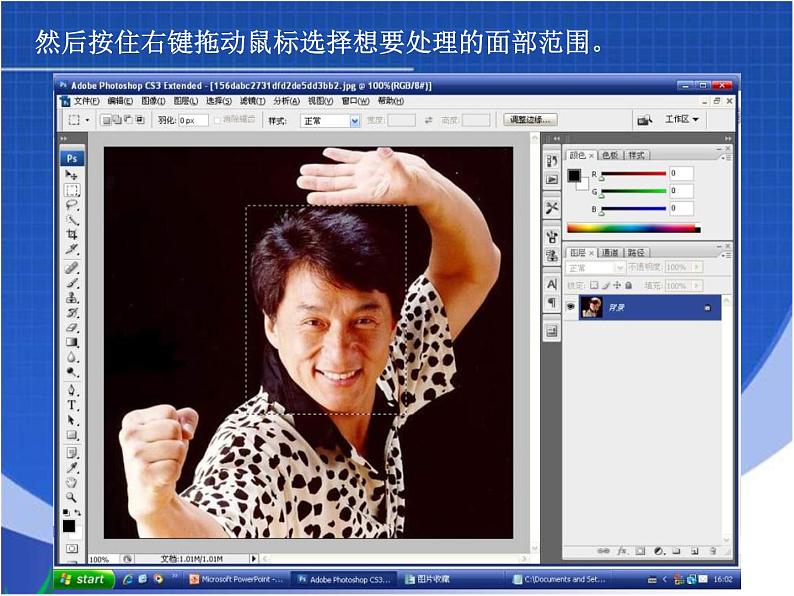This screenshot has width=794, height=596.
Task: Toggle the 消除锯齿 anti-alias checkbox
Action: pyautogui.click(x=218, y=120)
